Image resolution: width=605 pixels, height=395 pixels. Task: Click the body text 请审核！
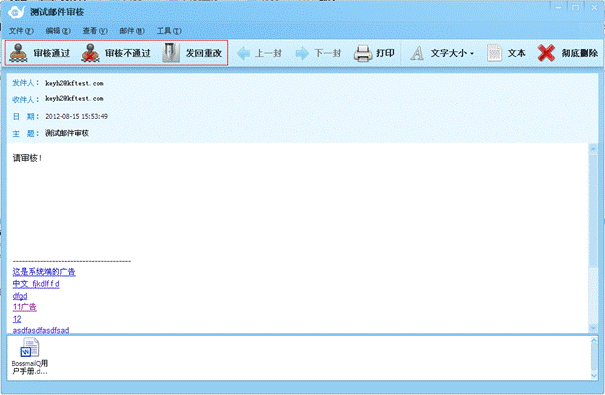tap(27, 158)
